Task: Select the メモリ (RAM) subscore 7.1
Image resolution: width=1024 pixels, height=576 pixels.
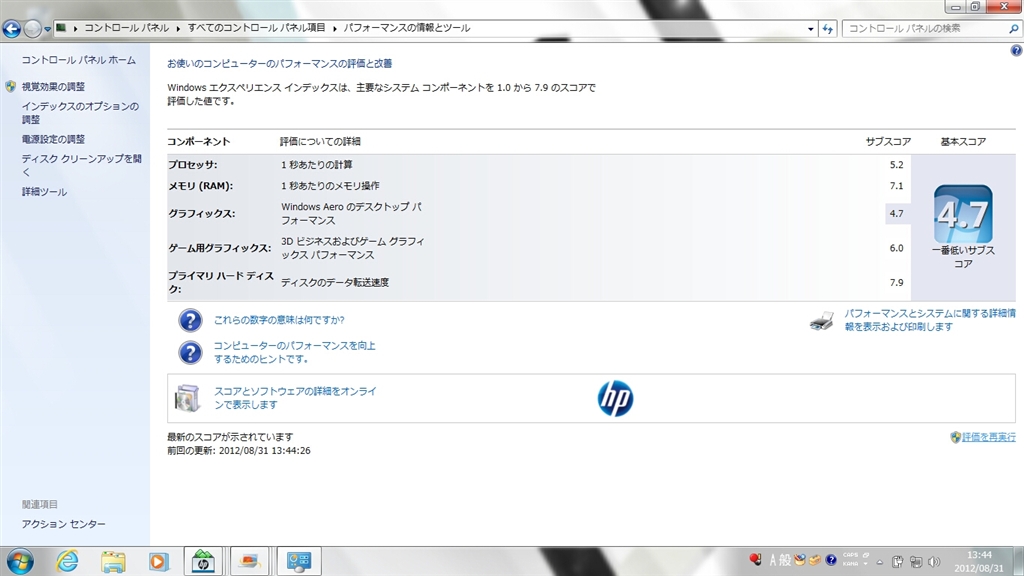Action: pyautogui.click(x=896, y=186)
